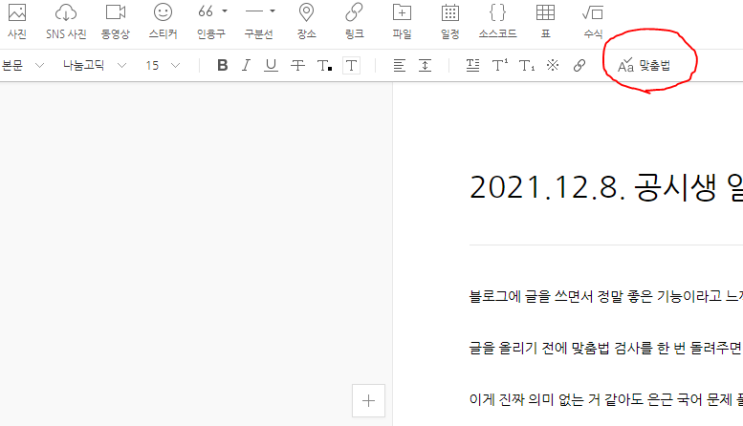The image size is (743, 426).
Task: Insert a link card via 링크
Action: click(354, 20)
